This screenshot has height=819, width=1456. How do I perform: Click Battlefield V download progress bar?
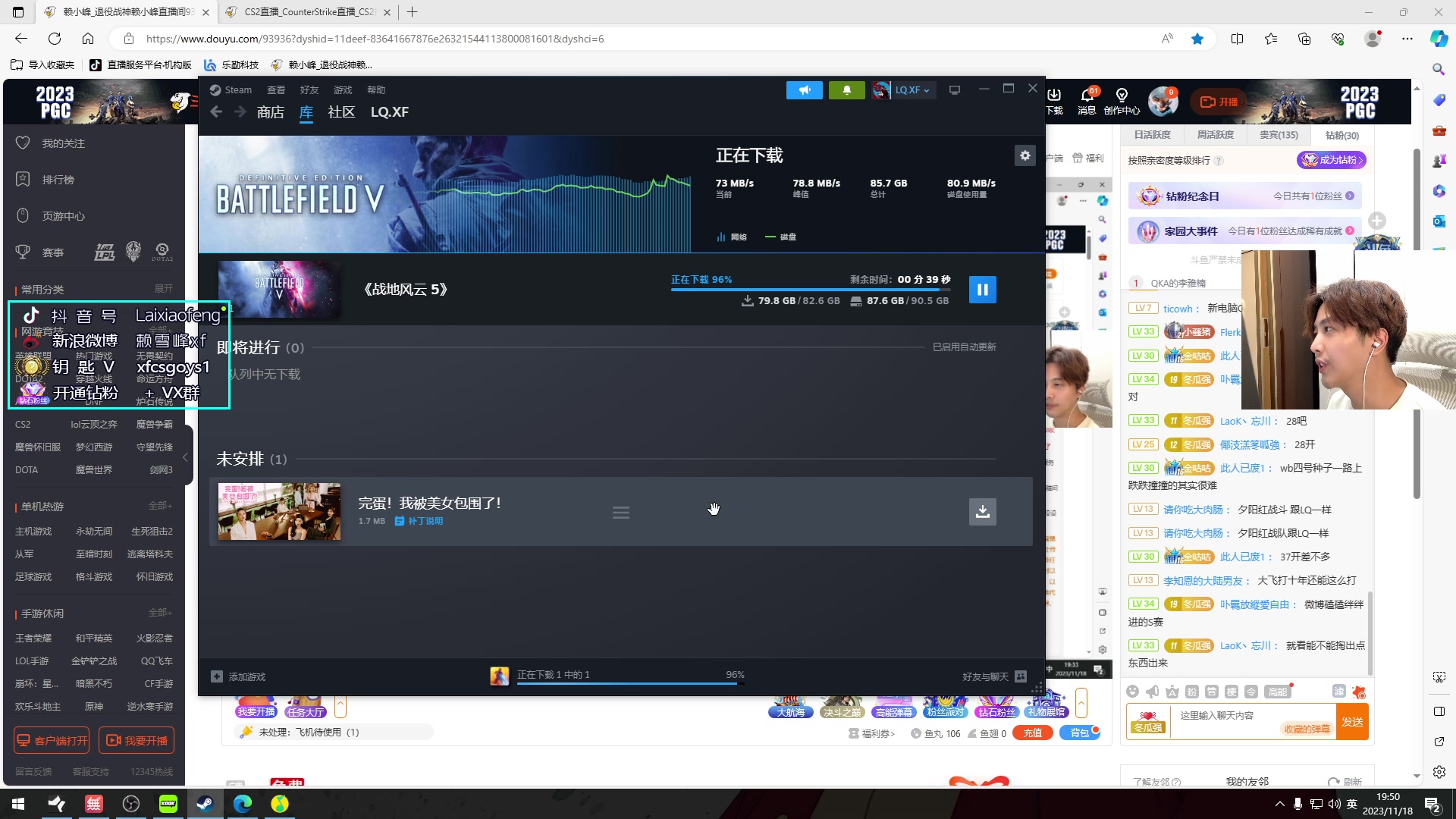(x=810, y=290)
